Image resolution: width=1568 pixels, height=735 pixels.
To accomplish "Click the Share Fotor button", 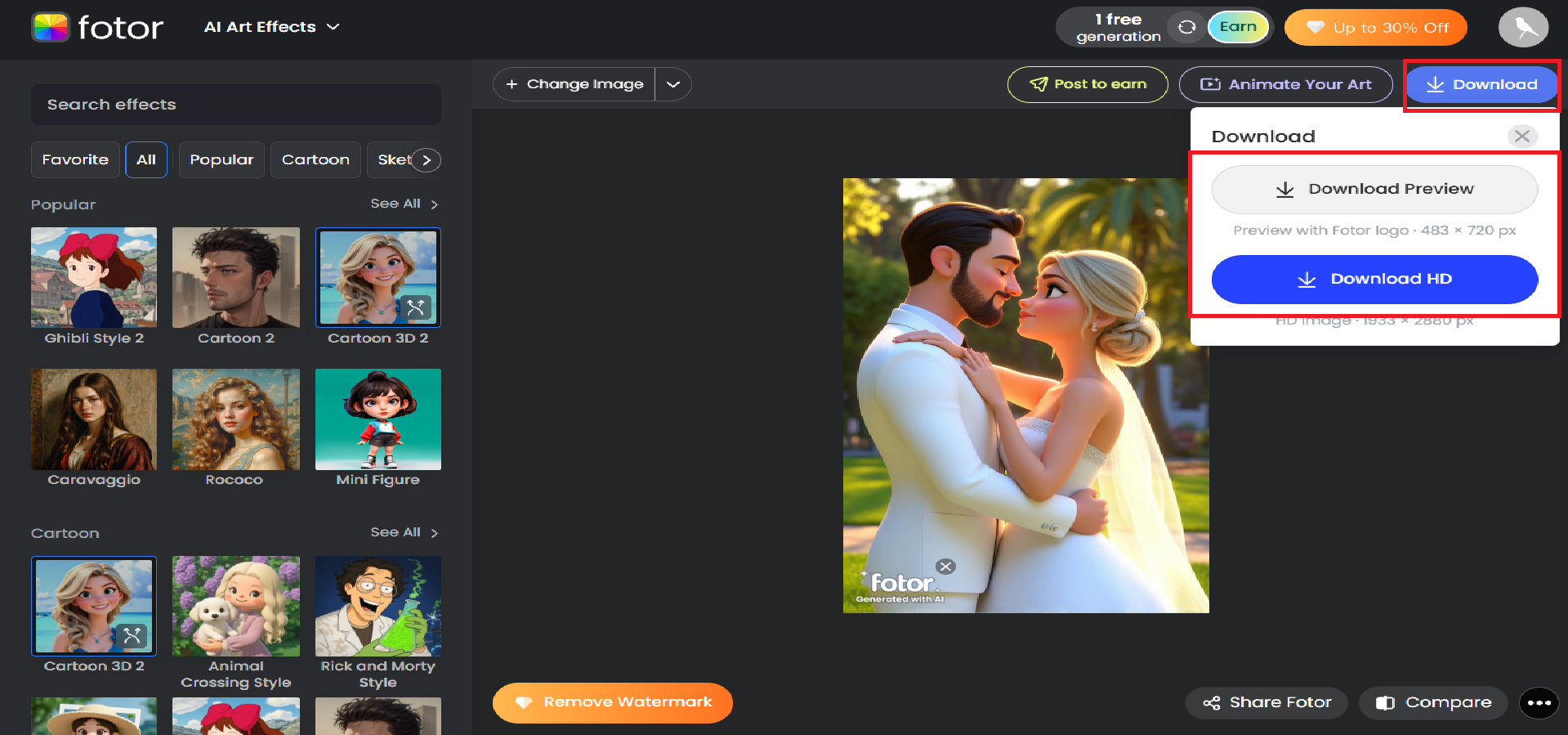I will tap(1266, 702).
